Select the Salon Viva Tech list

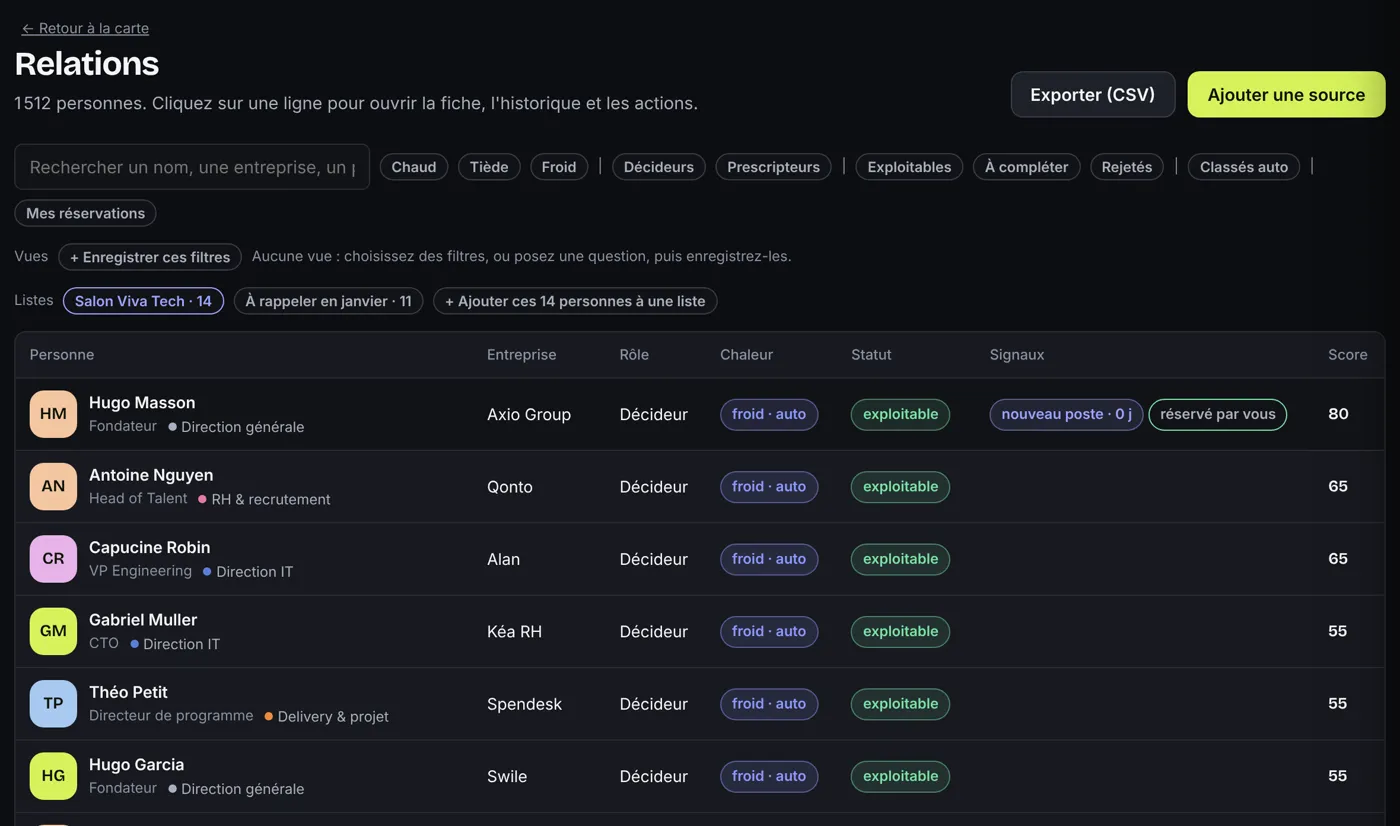143,301
